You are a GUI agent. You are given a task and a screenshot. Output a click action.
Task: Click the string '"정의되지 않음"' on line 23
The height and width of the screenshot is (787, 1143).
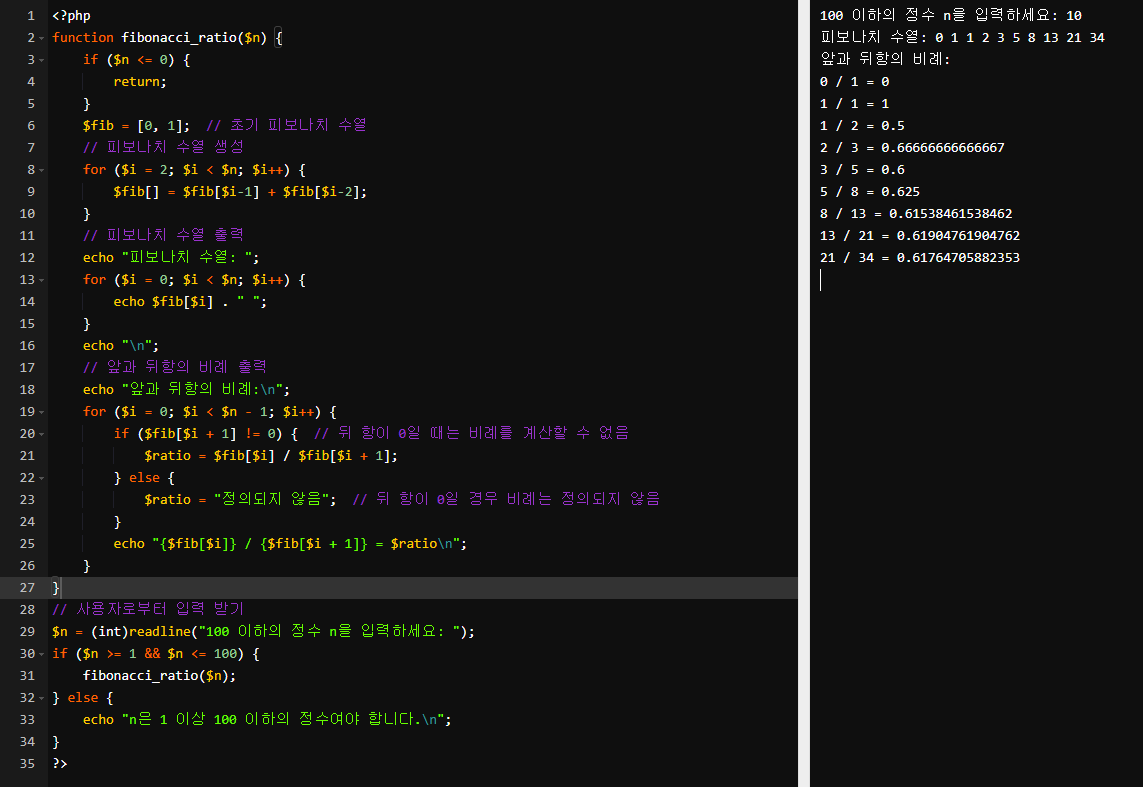(271, 499)
